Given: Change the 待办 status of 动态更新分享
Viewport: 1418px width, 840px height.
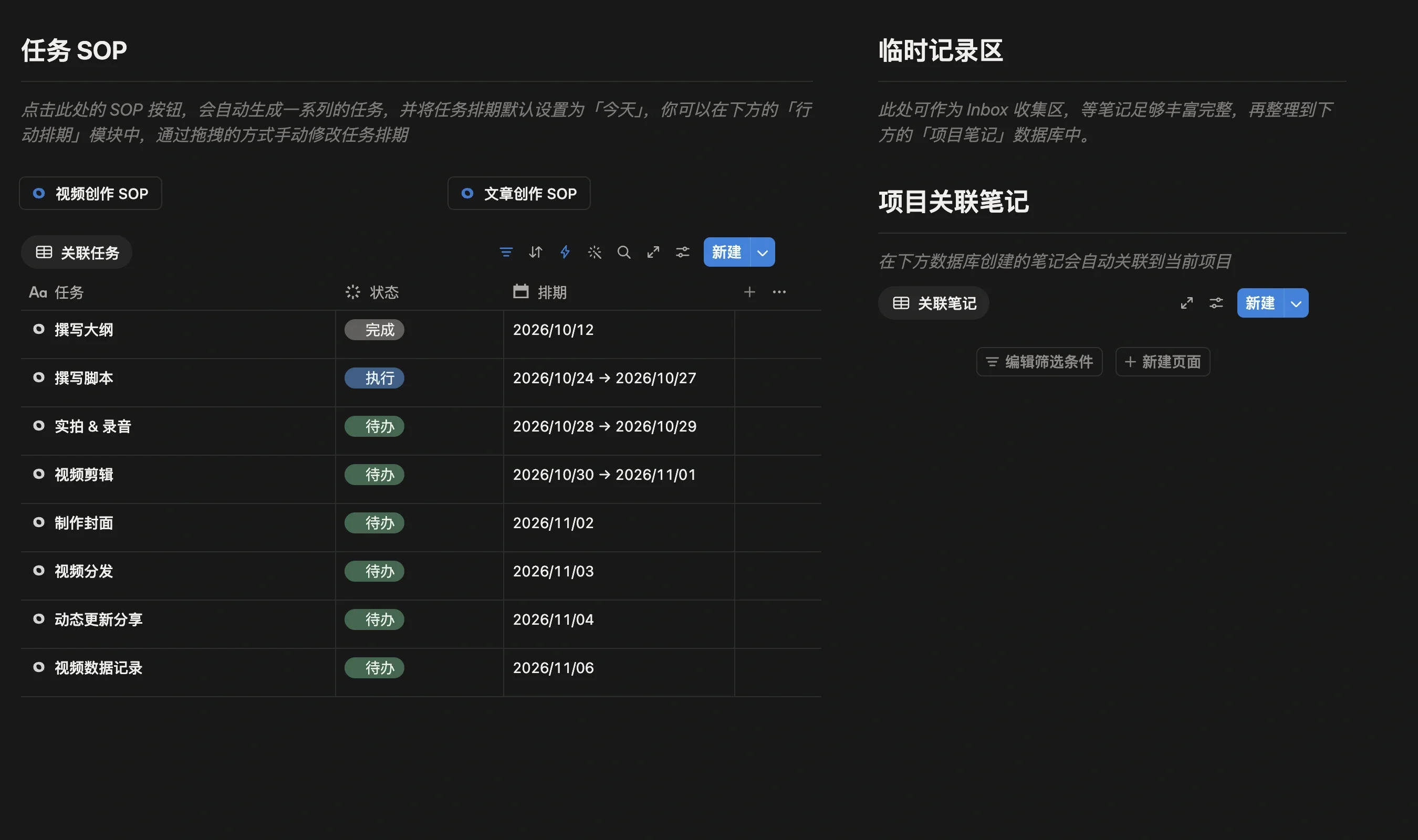Looking at the screenshot, I should coord(374,620).
